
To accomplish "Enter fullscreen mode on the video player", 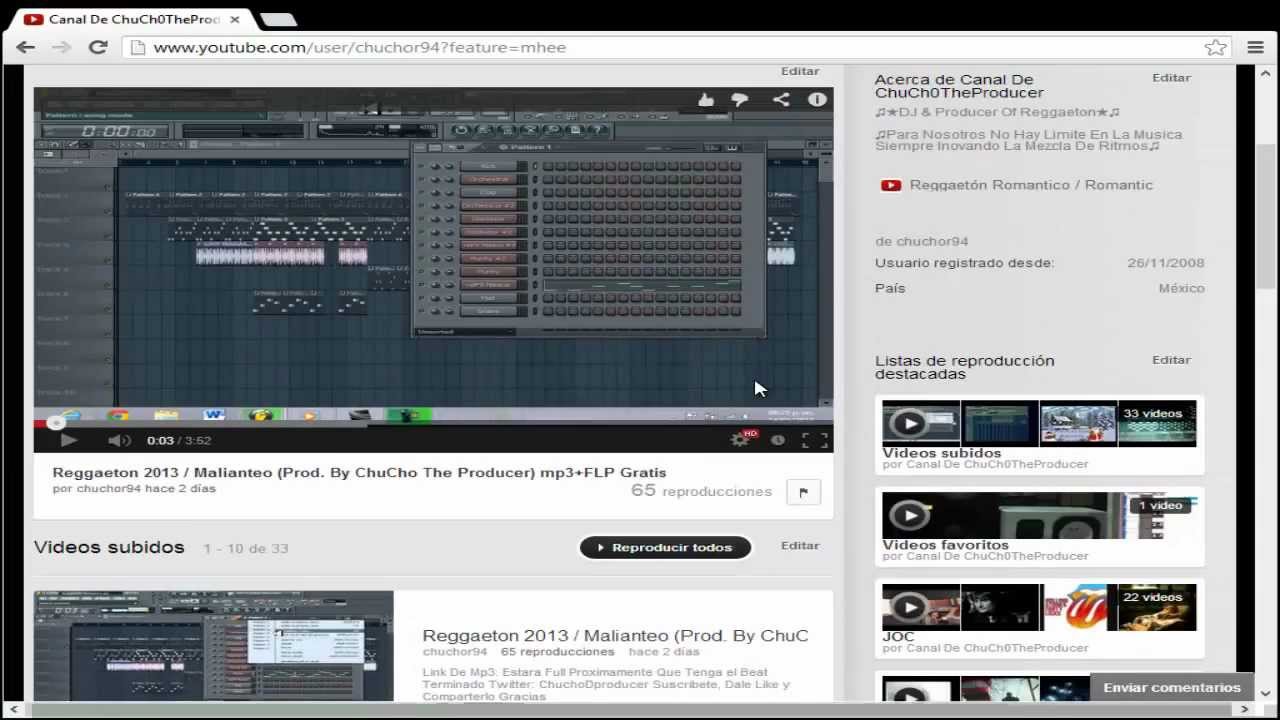I will click(815, 440).
